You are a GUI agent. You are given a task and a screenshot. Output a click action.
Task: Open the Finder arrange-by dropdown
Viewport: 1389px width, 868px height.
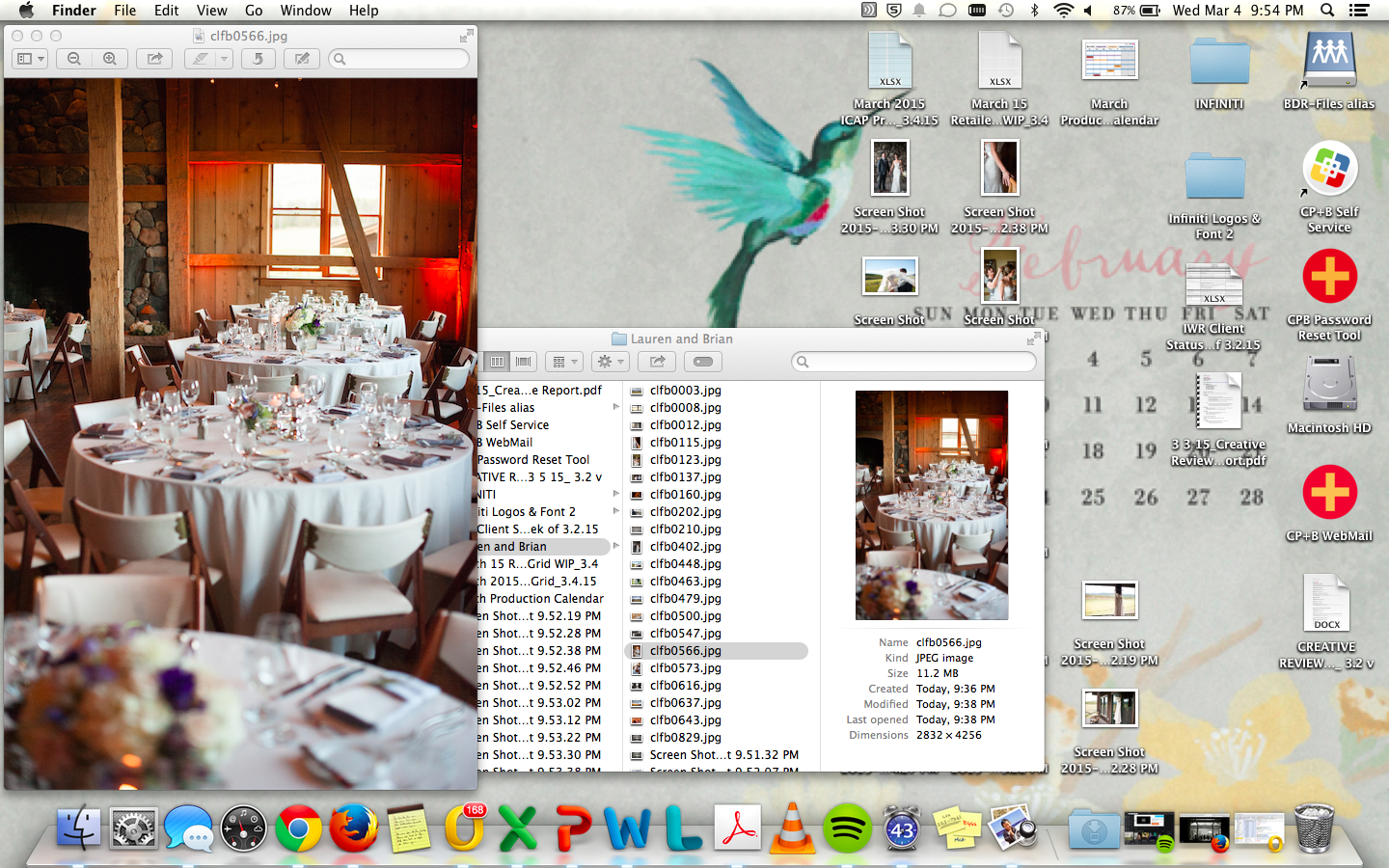[x=564, y=362]
